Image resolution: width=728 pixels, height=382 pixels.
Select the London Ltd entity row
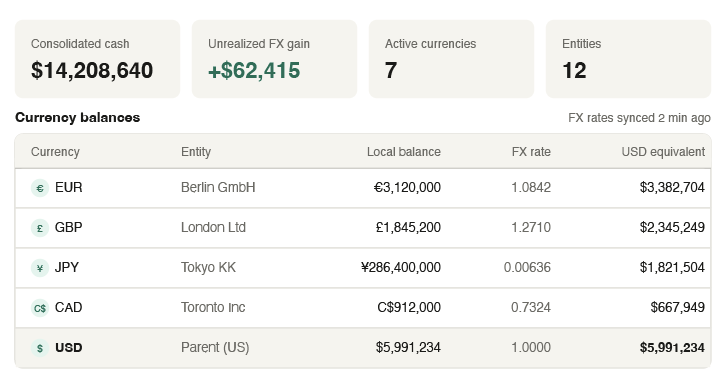coord(363,228)
